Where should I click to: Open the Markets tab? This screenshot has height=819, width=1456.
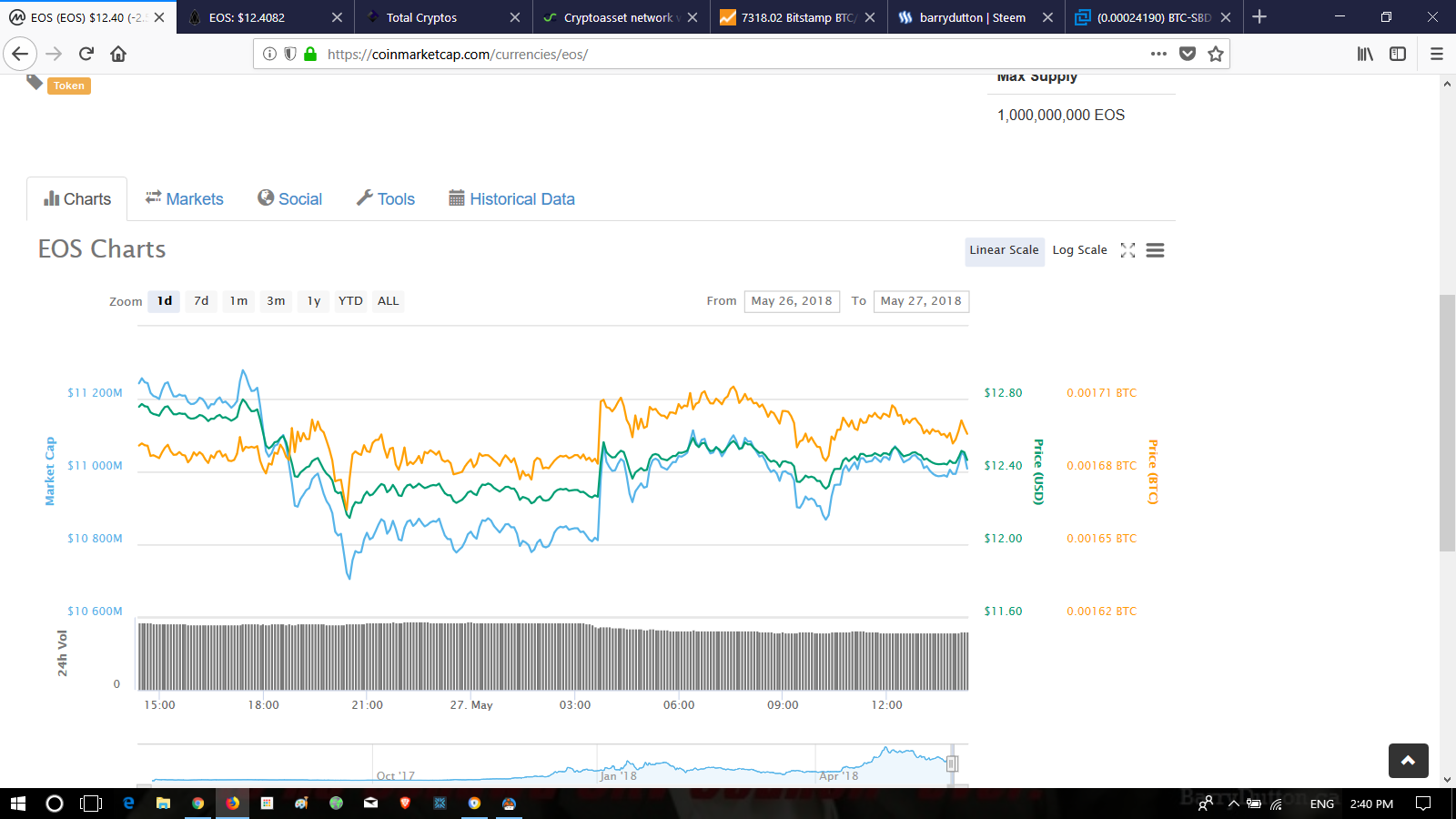tap(185, 198)
